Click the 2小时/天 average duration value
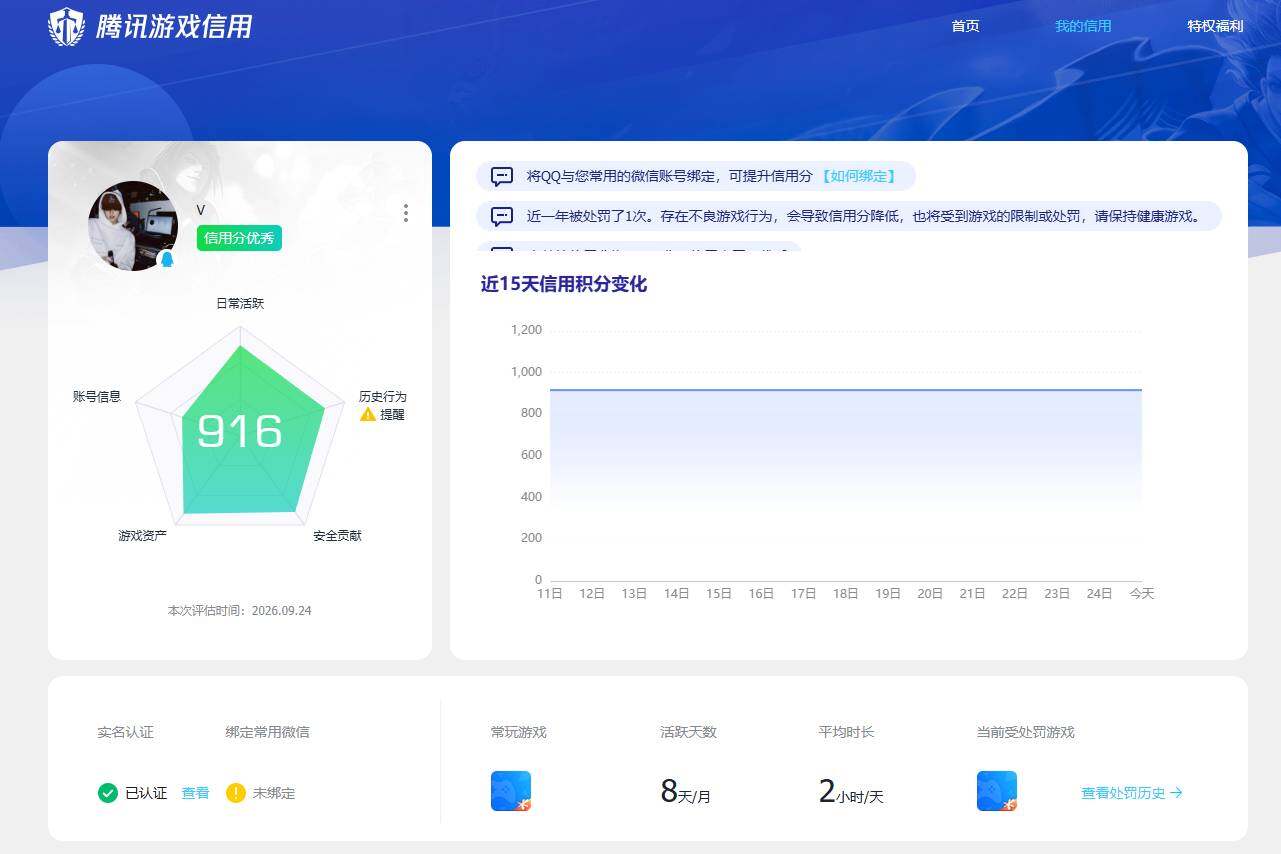The image size is (1281, 854). click(851, 792)
